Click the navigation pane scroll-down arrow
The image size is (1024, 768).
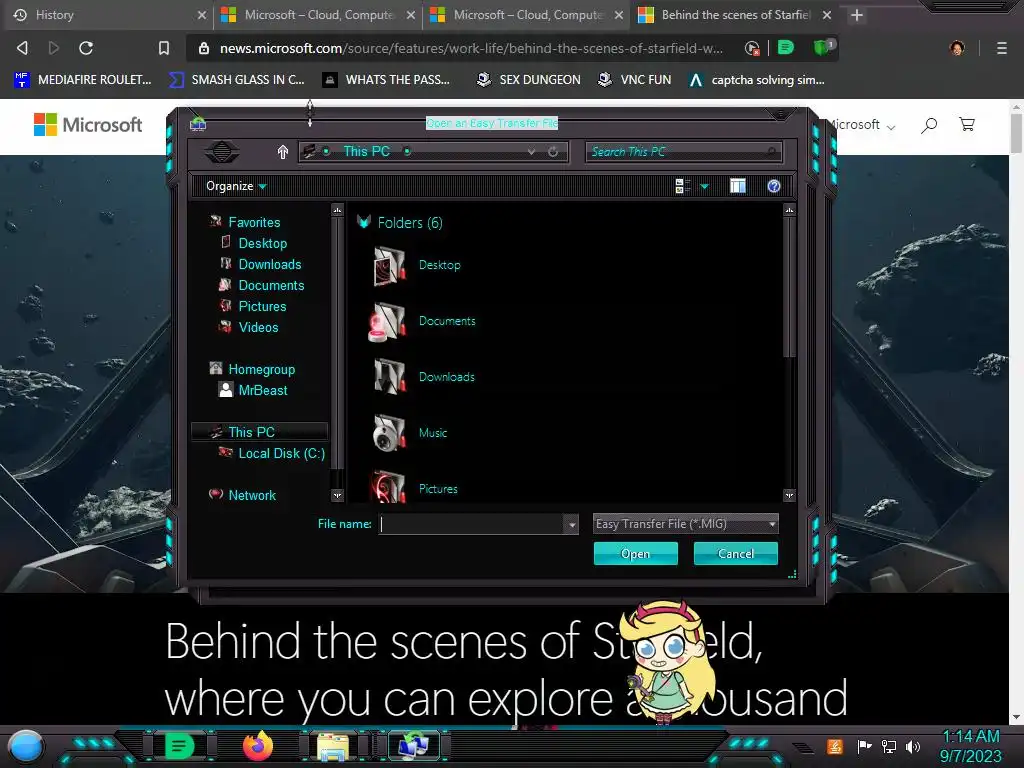coord(337,495)
